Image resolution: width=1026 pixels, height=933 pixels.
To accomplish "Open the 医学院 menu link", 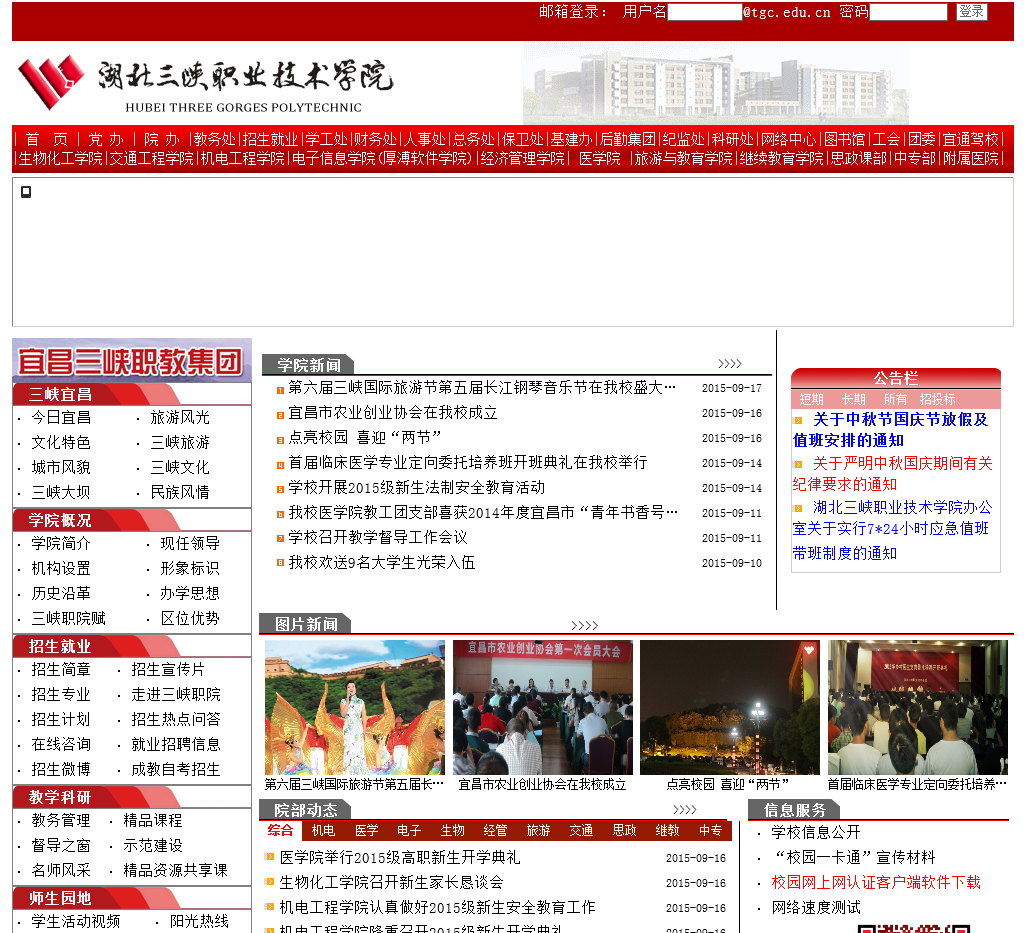I will coord(599,158).
